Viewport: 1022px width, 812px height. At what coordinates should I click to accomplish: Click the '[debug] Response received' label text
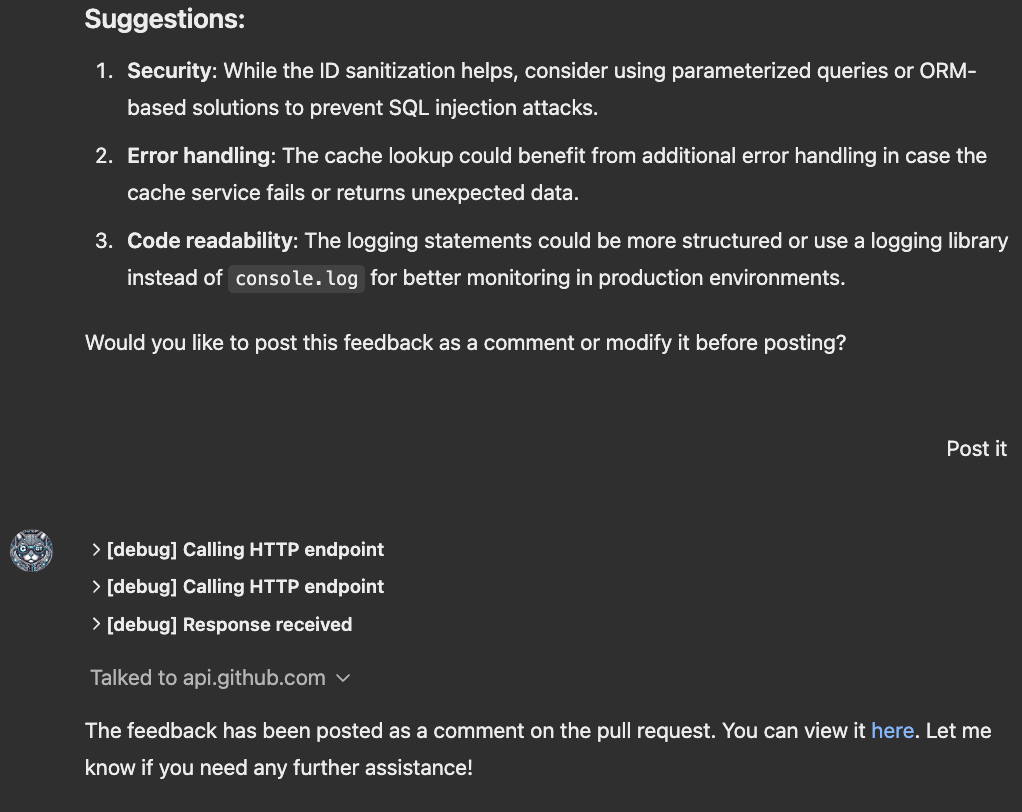[230, 625]
